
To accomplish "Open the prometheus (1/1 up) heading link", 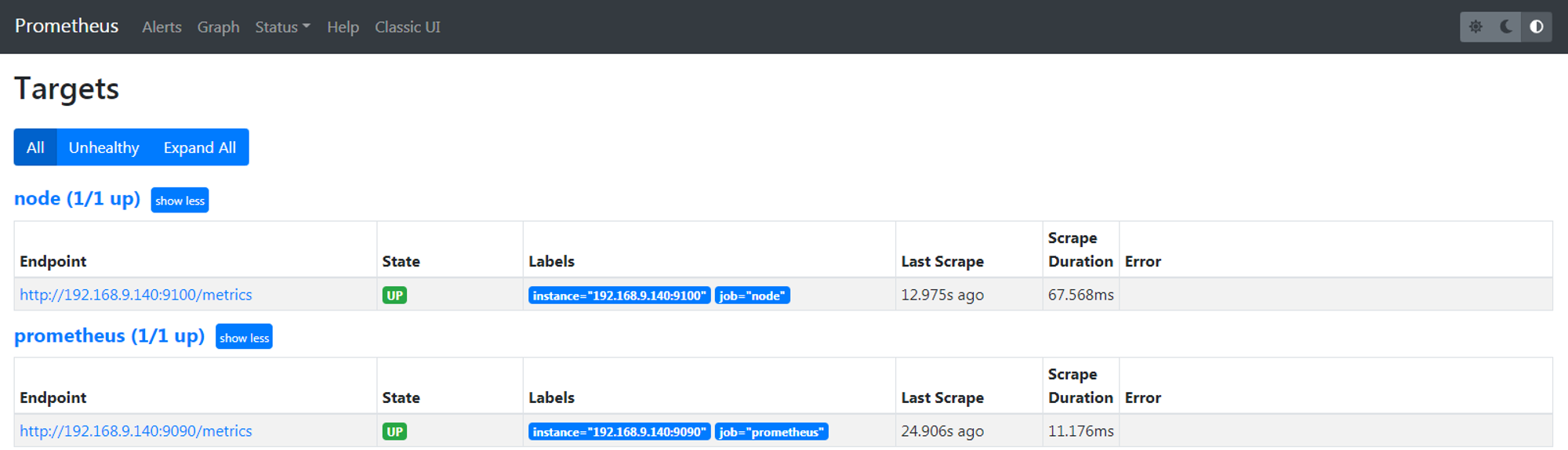I will [x=109, y=336].
